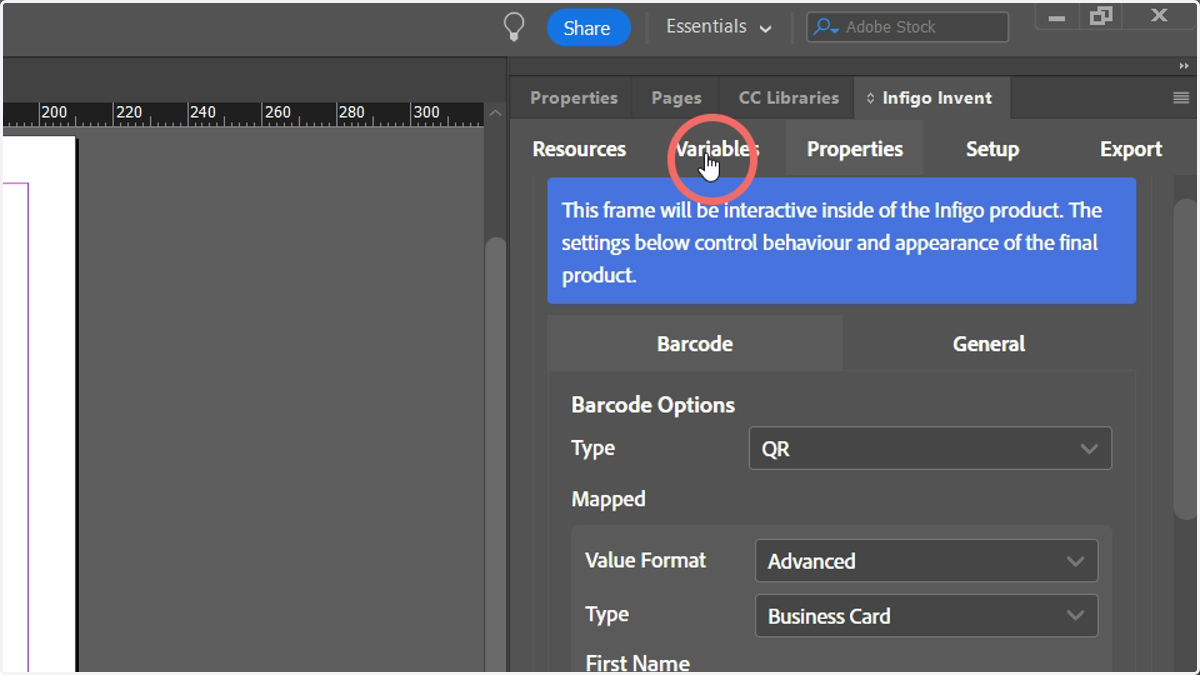This screenshot has width=1200, height=675.
Task: Open the CC Libraries panel tab
Action: pyautogui.click(x=788, y=98)
